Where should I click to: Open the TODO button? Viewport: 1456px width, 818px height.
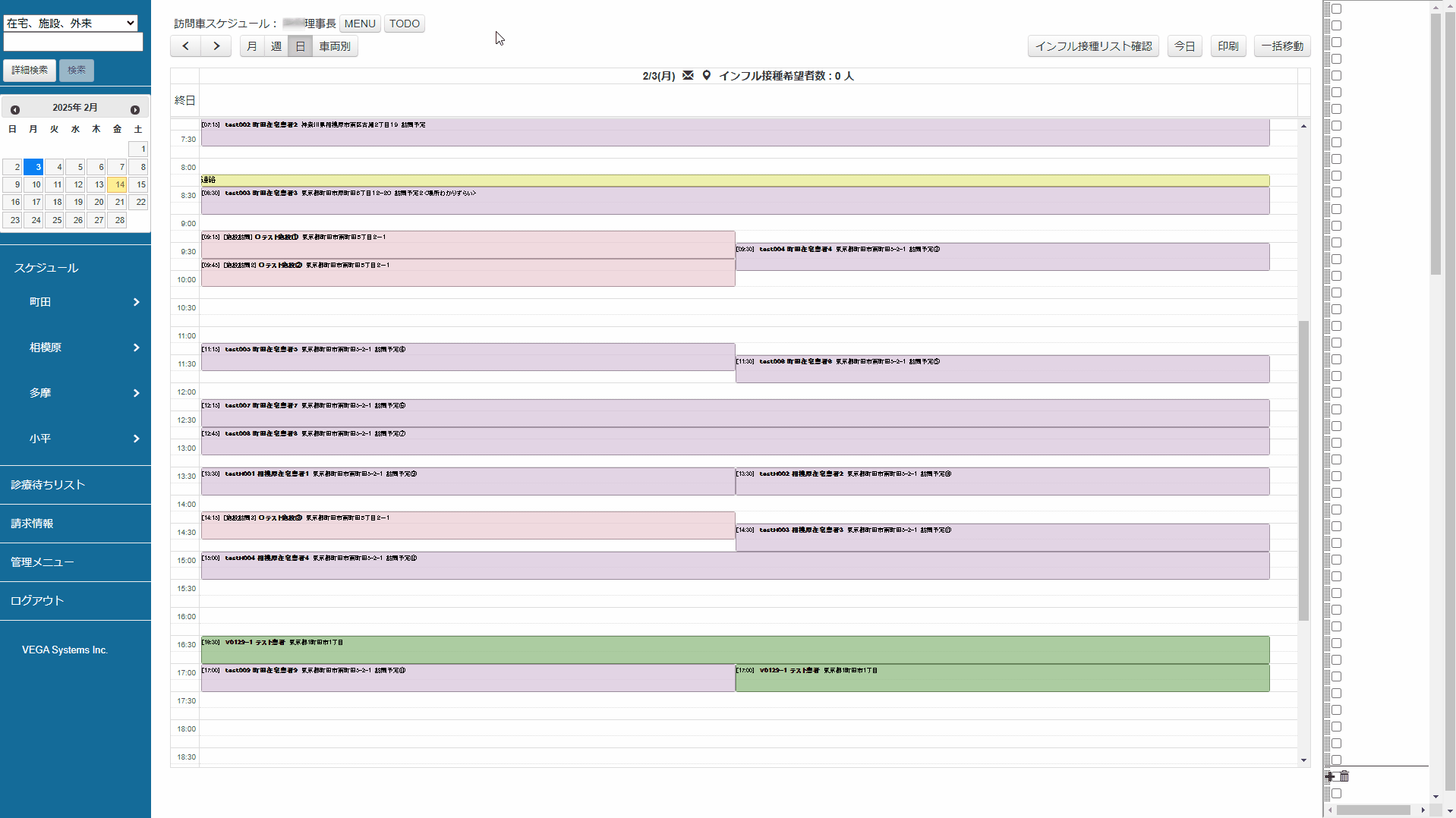tap(405, 24)
